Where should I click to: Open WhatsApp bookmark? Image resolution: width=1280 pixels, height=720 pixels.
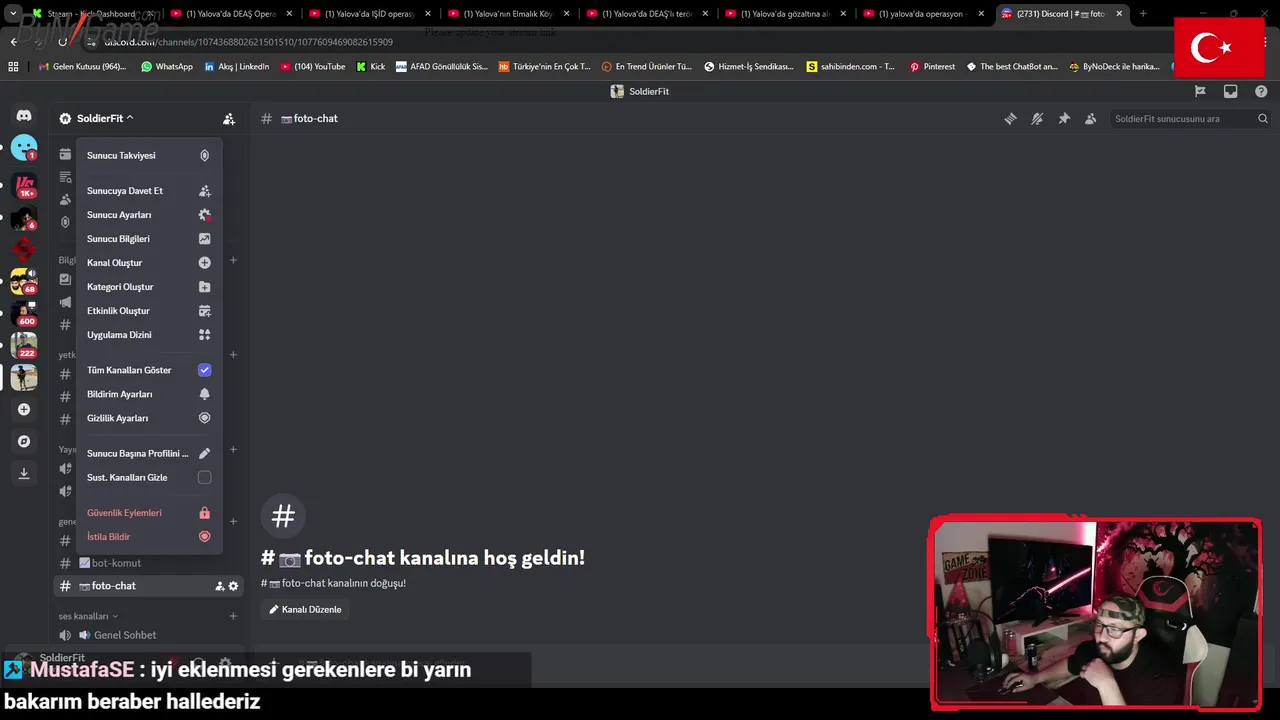(x=167, y=66)
